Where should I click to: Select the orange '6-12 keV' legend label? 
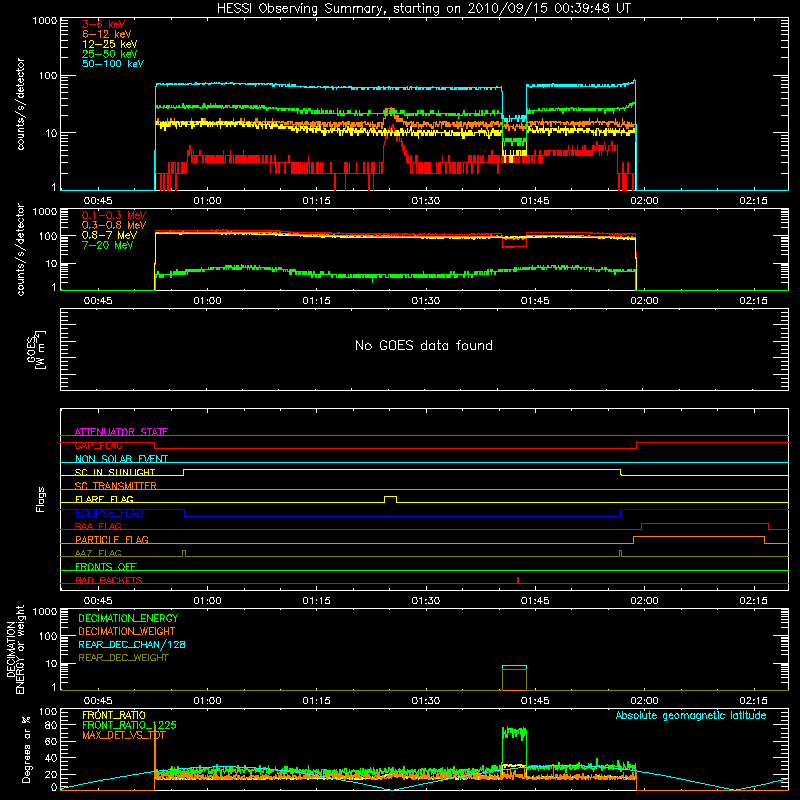coord(107,34)
